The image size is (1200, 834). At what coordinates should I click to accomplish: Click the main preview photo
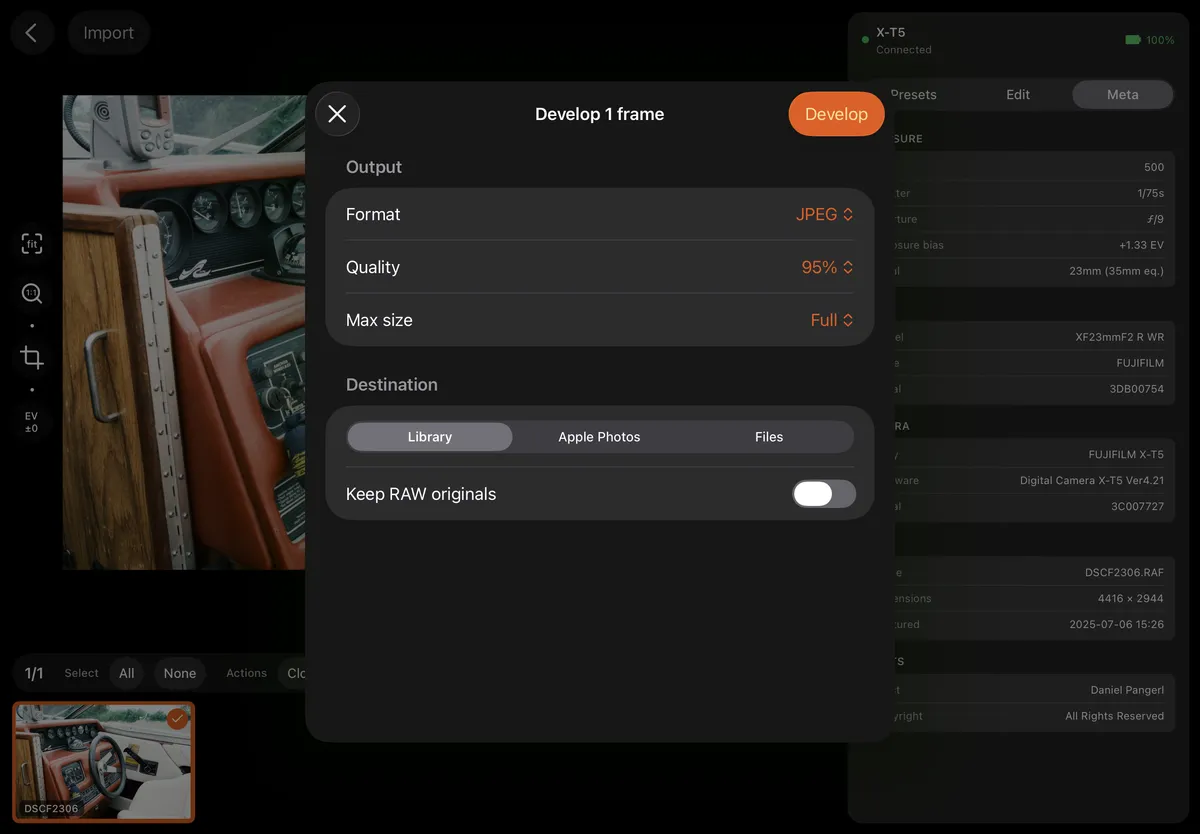pos(184,332)
